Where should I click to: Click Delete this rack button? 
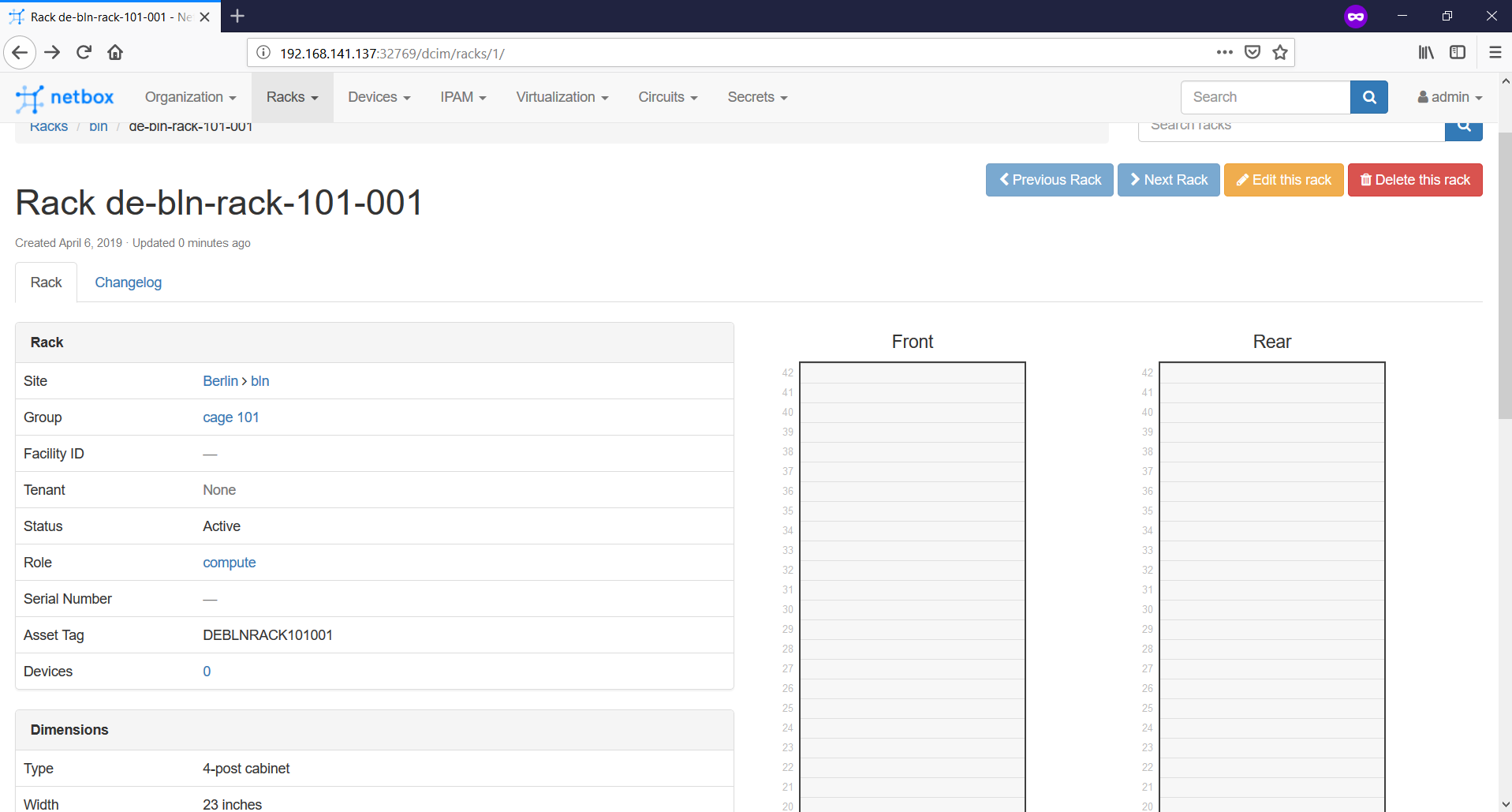pyautogui.click(x=1416, y=180)
